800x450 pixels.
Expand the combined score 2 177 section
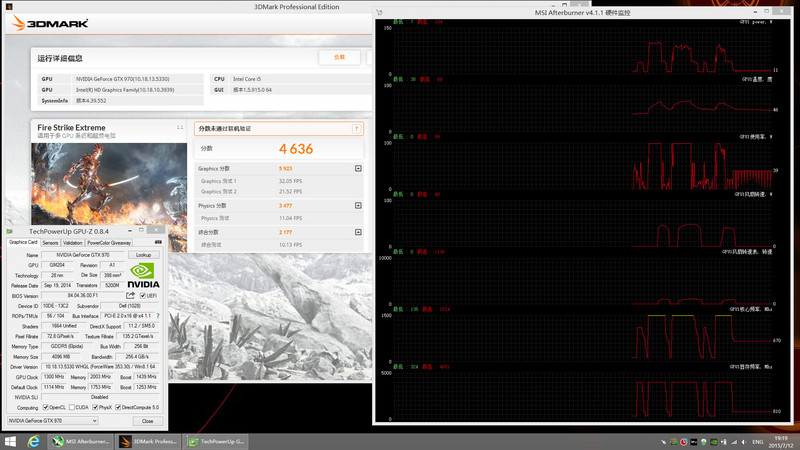tap(358, 232)
